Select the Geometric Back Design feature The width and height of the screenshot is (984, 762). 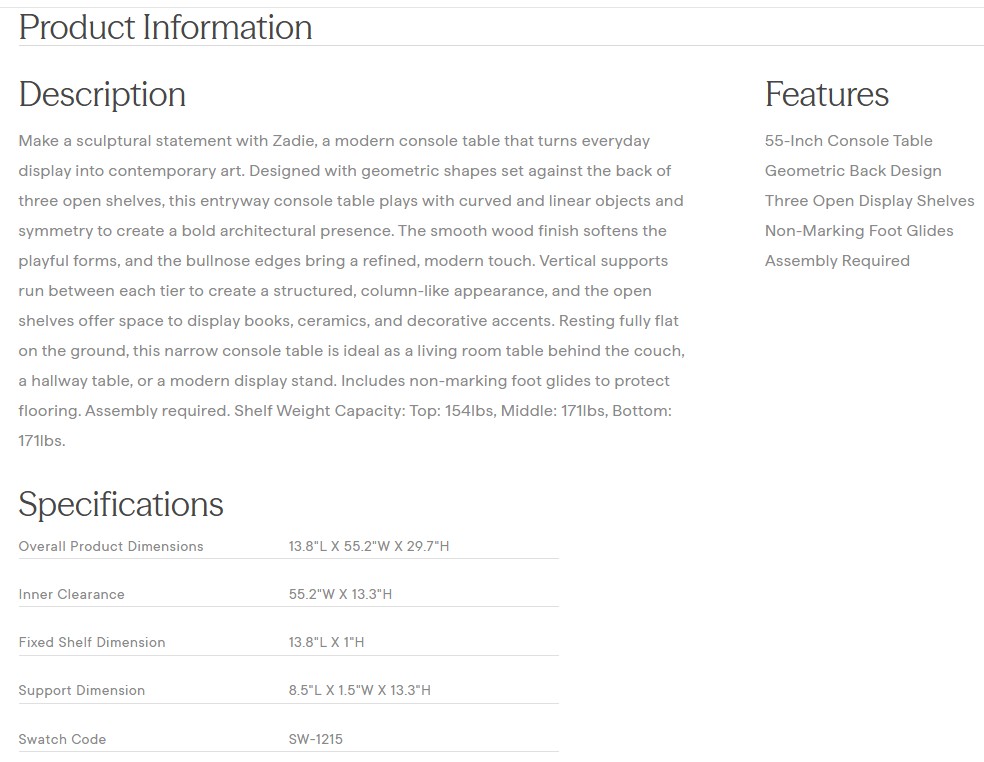pos(853,171)
